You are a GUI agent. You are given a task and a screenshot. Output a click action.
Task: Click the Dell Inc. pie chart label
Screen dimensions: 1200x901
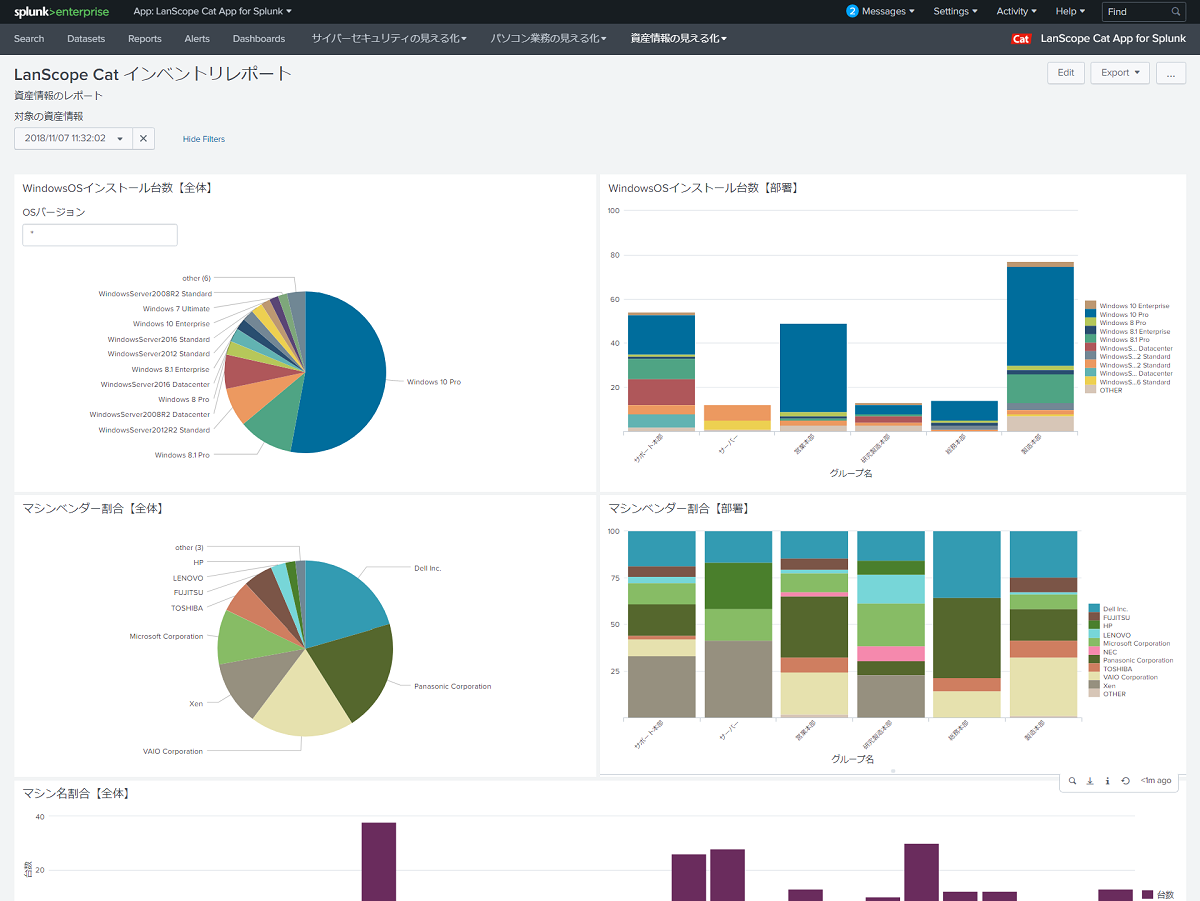428,568
